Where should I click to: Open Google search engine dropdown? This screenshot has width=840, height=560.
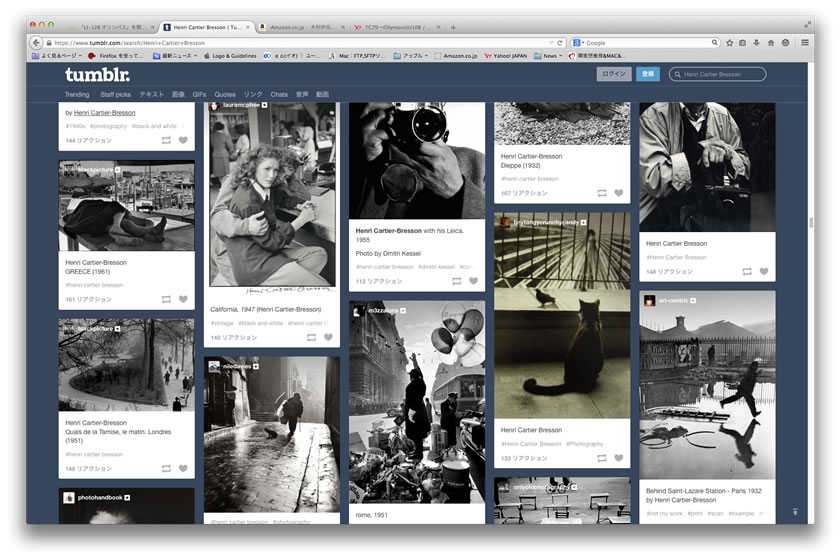[579, 43]
